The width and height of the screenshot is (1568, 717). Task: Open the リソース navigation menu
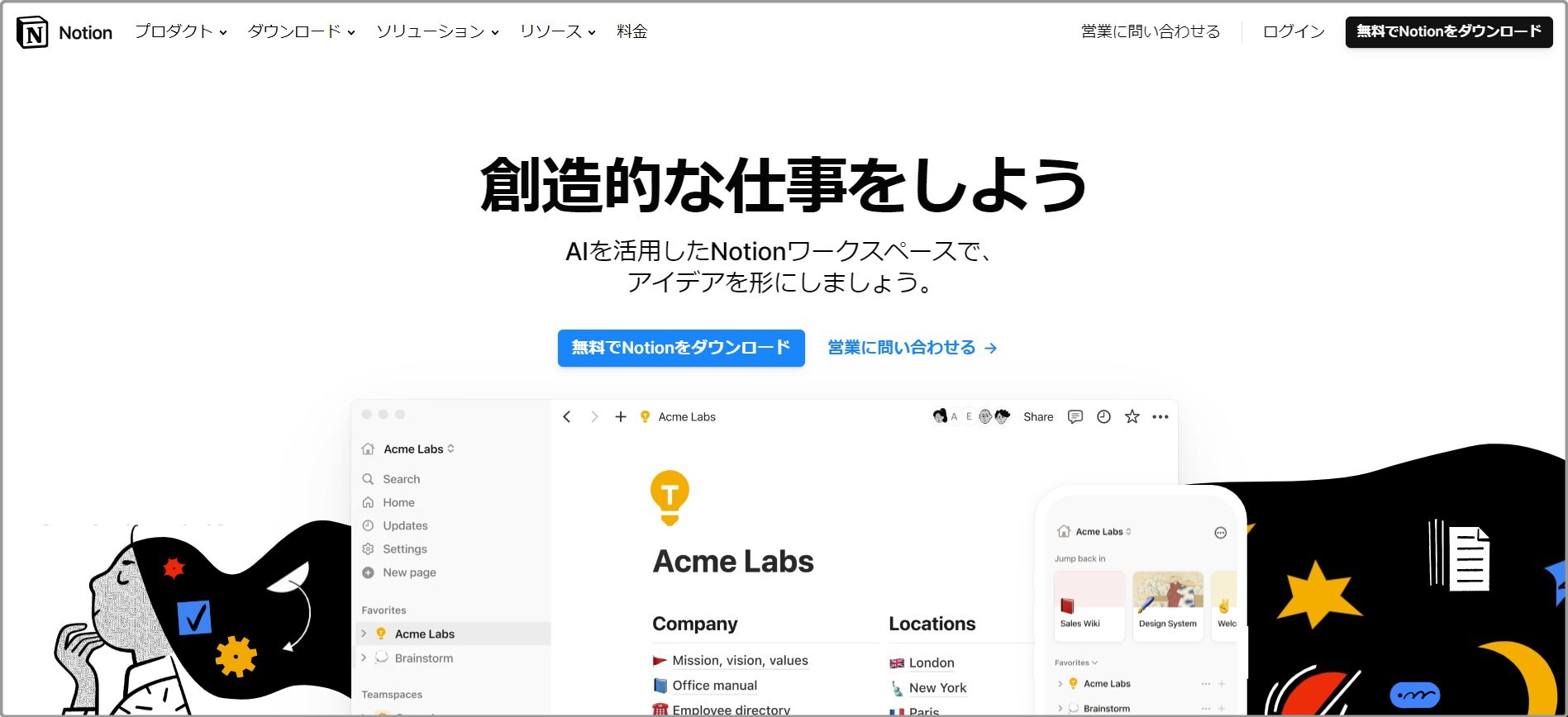(x=557, y=31)
